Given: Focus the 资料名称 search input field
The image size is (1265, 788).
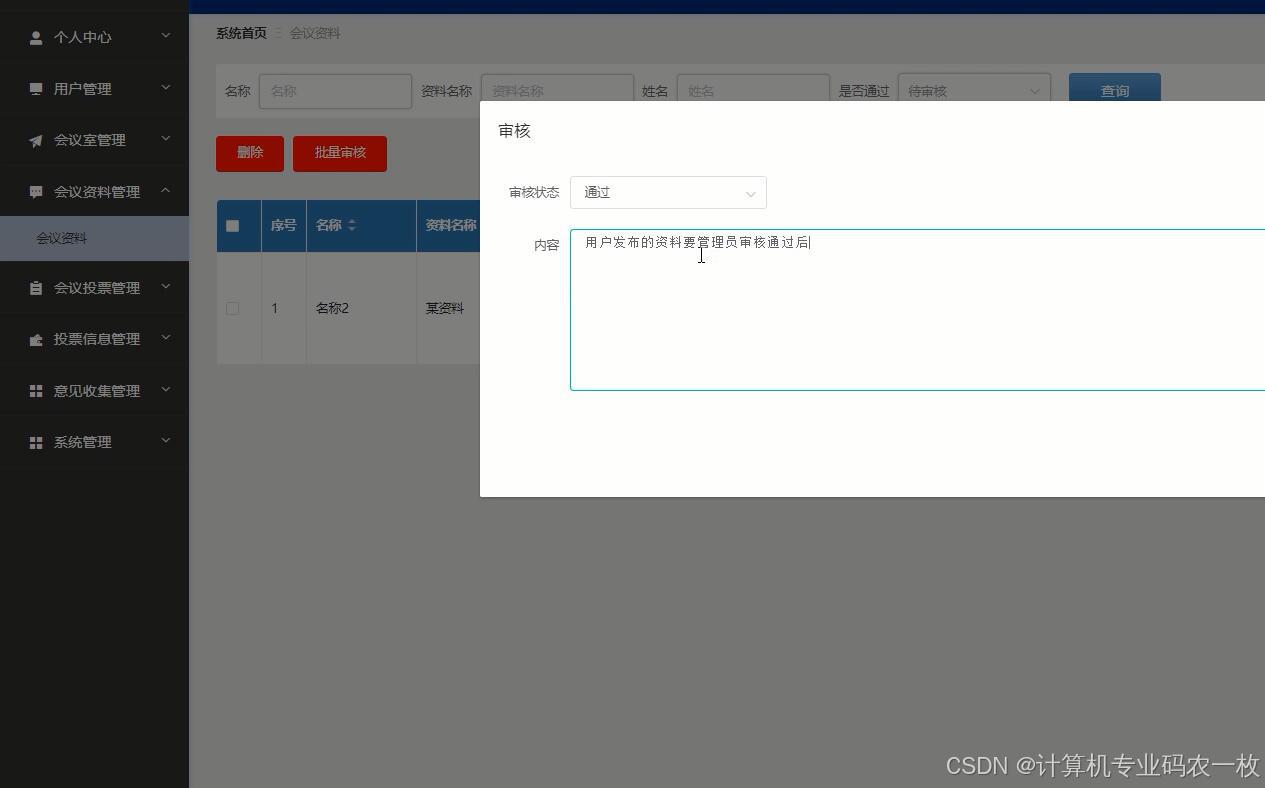Looking at the screenshot, I should (557, 90).
